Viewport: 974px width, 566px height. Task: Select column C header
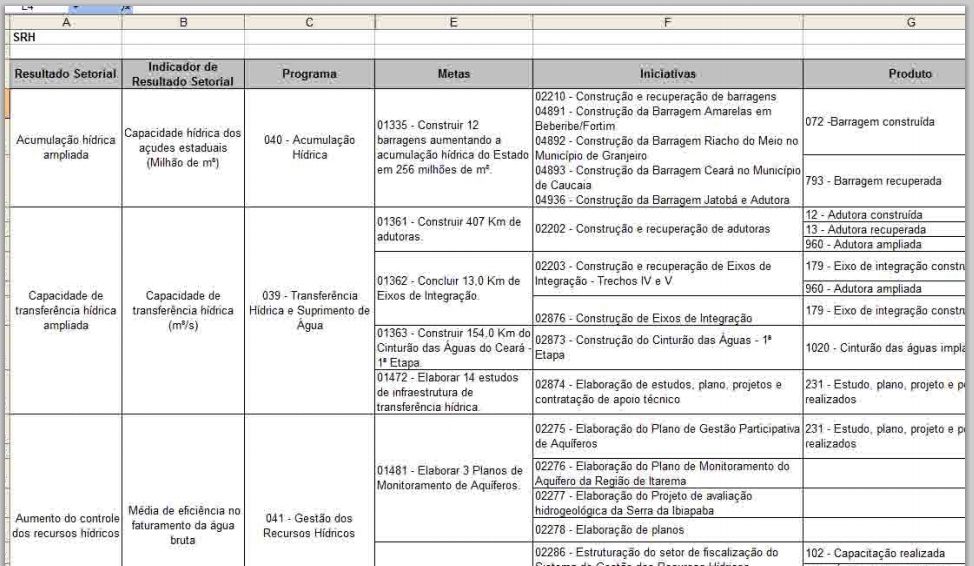[x=308, y=20]
